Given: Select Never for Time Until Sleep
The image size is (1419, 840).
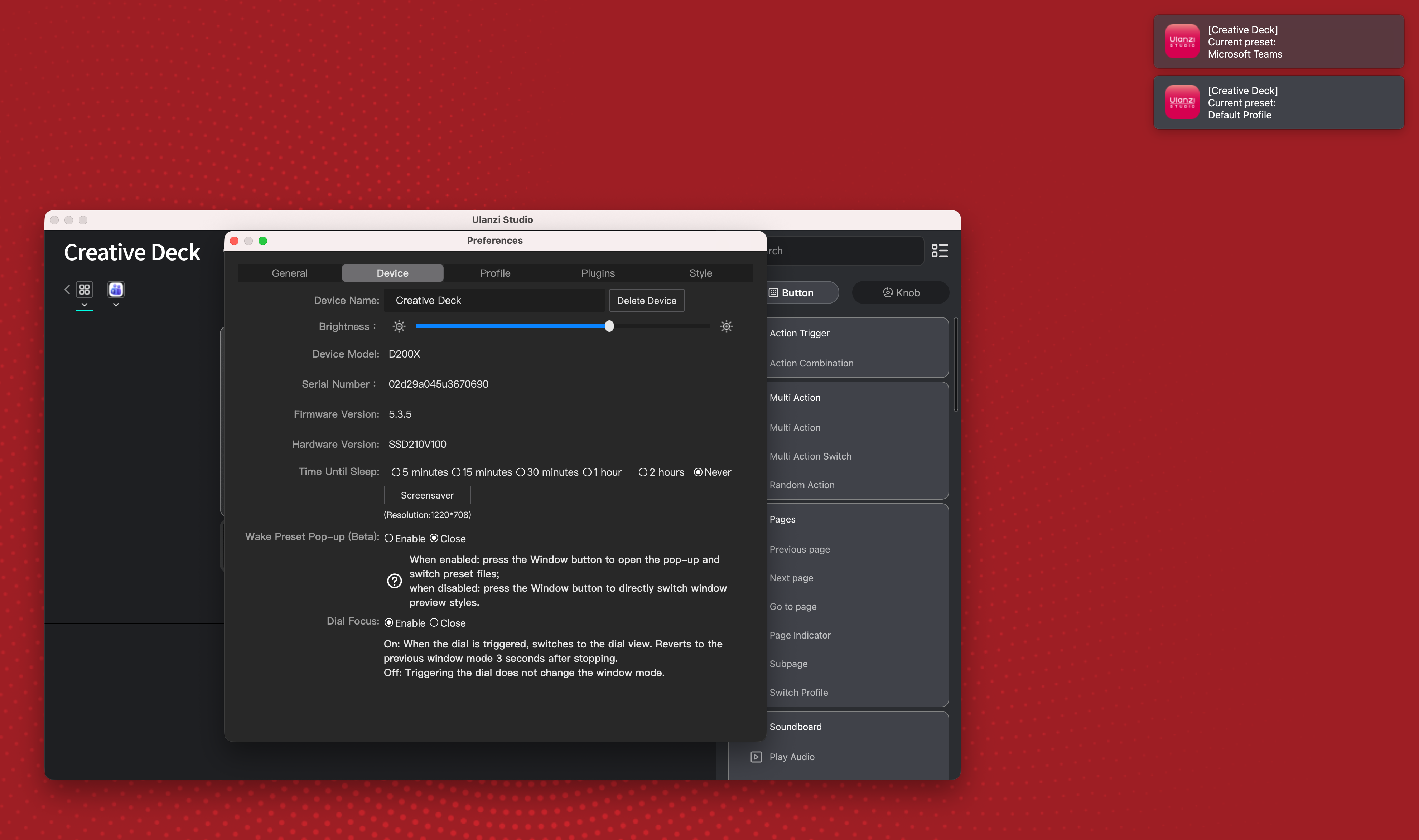Looking at the screenshot, I should pos(698,472).
